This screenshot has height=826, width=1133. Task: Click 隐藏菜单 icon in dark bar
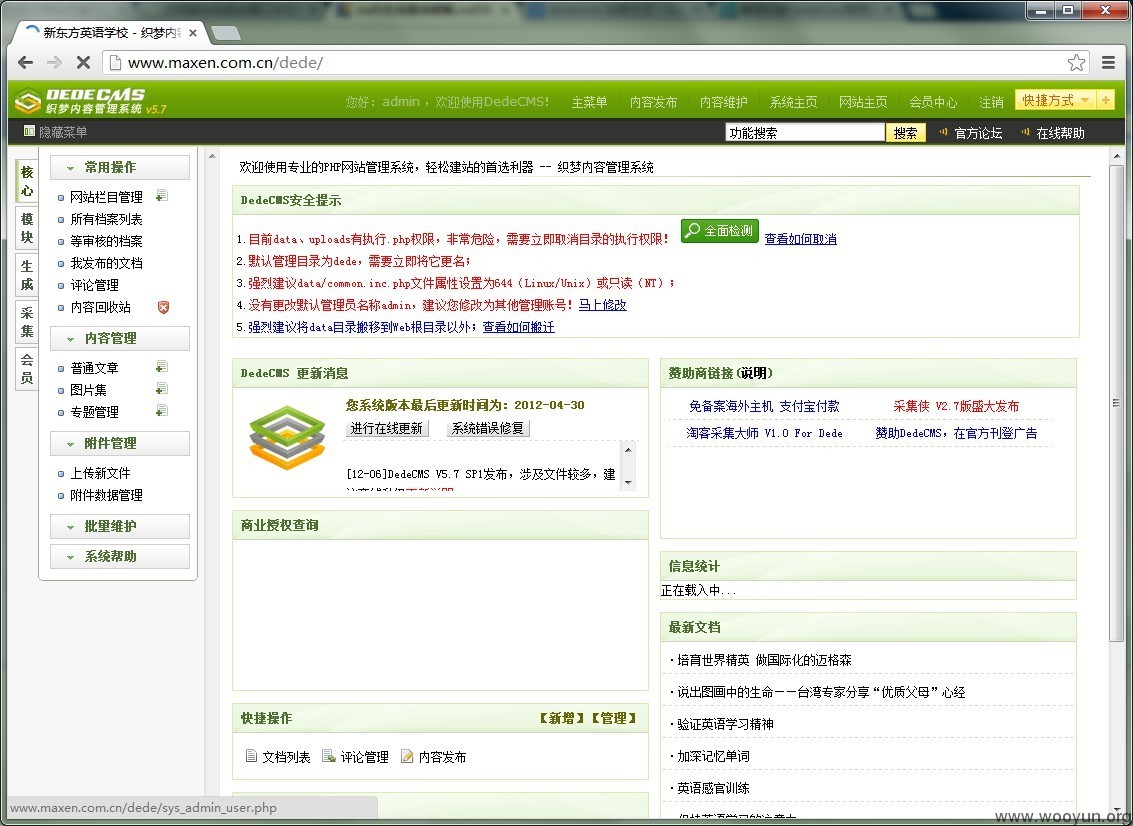29,132
